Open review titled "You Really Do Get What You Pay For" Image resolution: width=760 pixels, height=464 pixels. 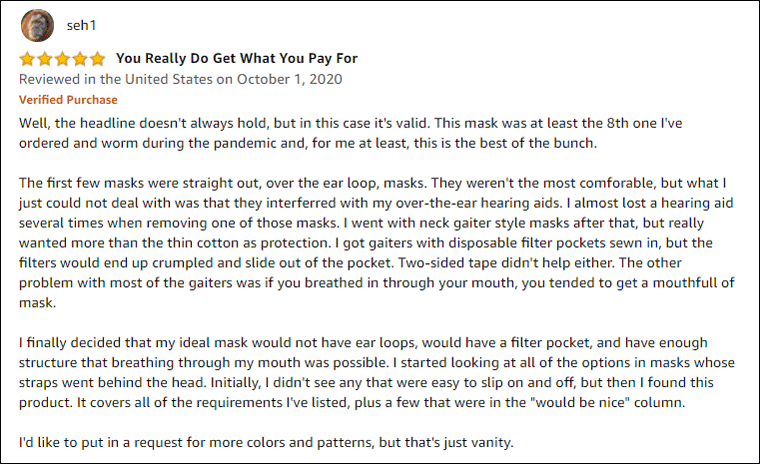point(236,58)
